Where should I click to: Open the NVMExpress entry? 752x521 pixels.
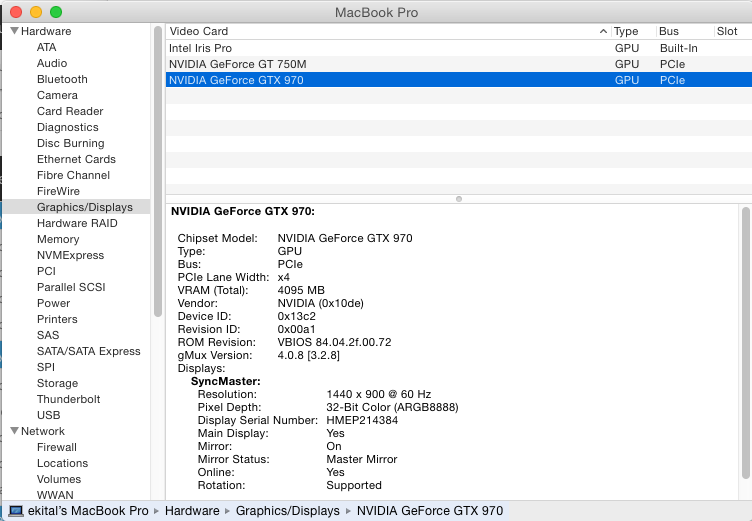[x=70, y=255]
